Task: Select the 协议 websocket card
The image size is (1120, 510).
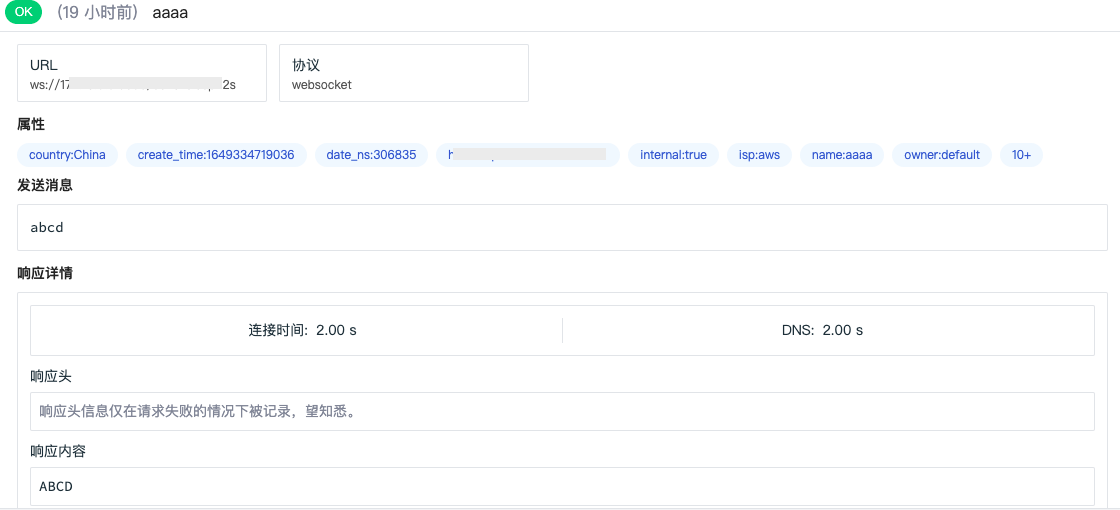Action: 403,73
